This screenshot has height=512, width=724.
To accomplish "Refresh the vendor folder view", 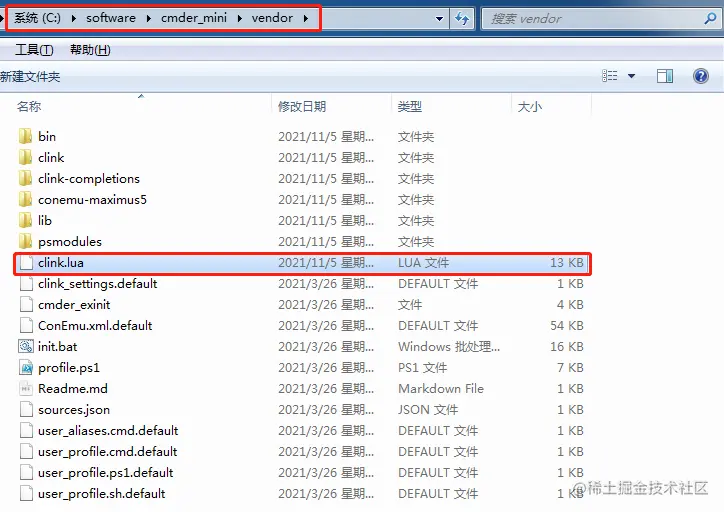I will coord(462,18).
